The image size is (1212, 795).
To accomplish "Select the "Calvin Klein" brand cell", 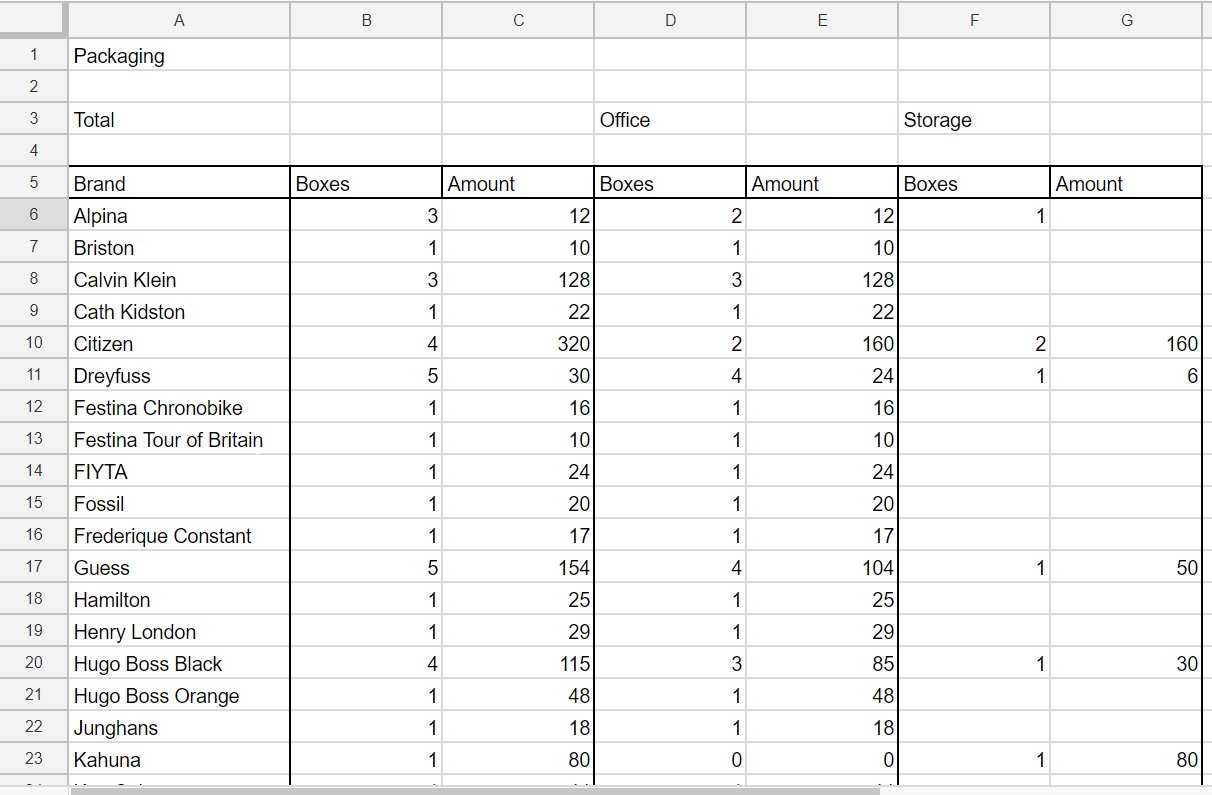I will pos(179,280).
